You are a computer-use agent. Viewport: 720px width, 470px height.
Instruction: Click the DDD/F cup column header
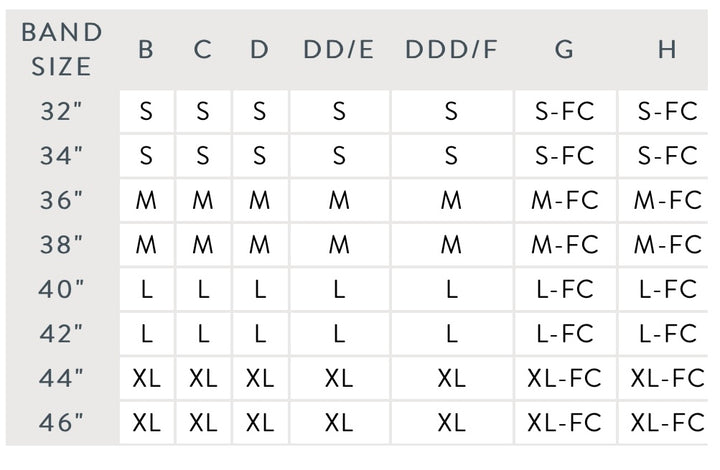(x=451, y=50)
